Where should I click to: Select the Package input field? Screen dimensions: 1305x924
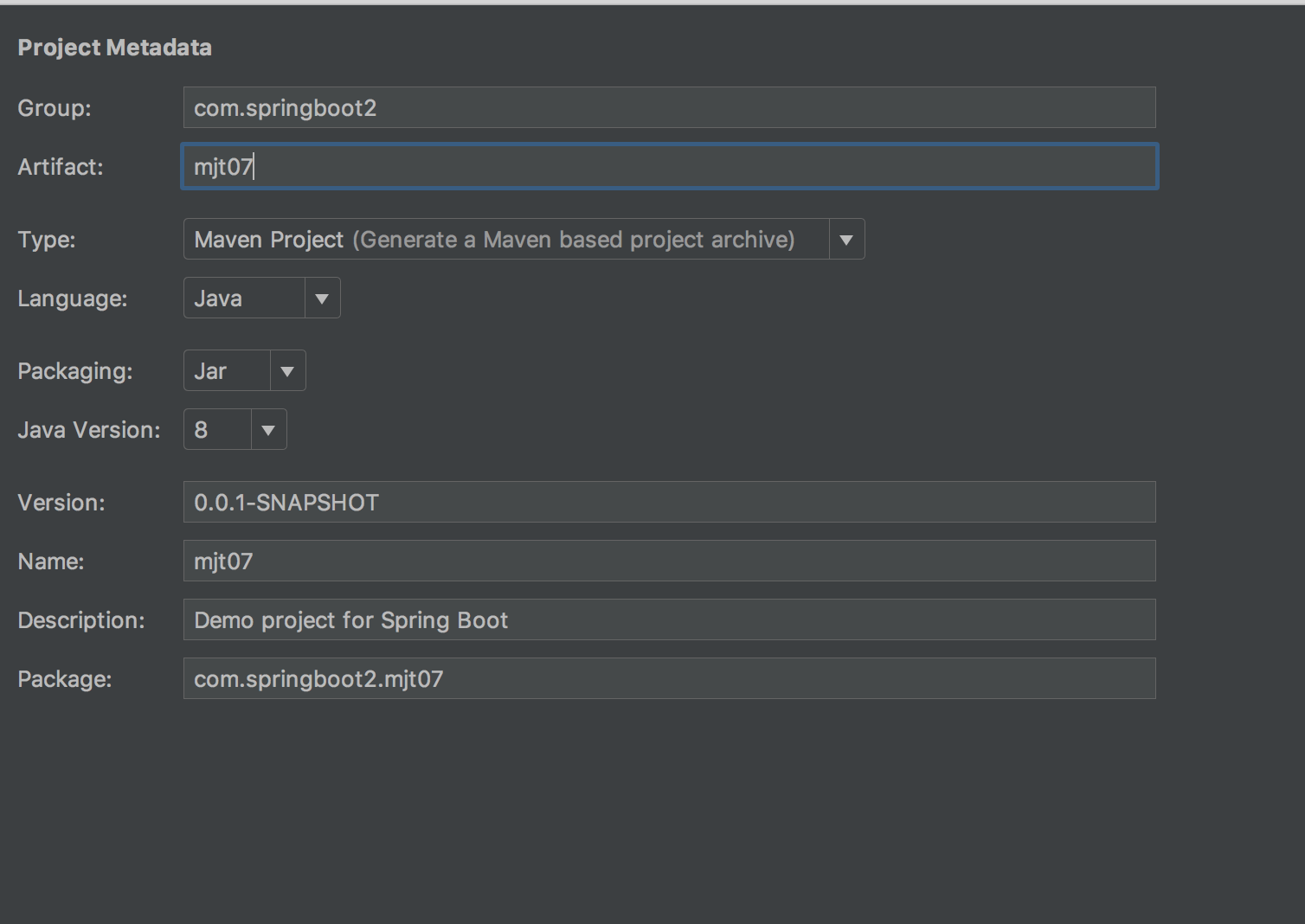click(669, 679)
